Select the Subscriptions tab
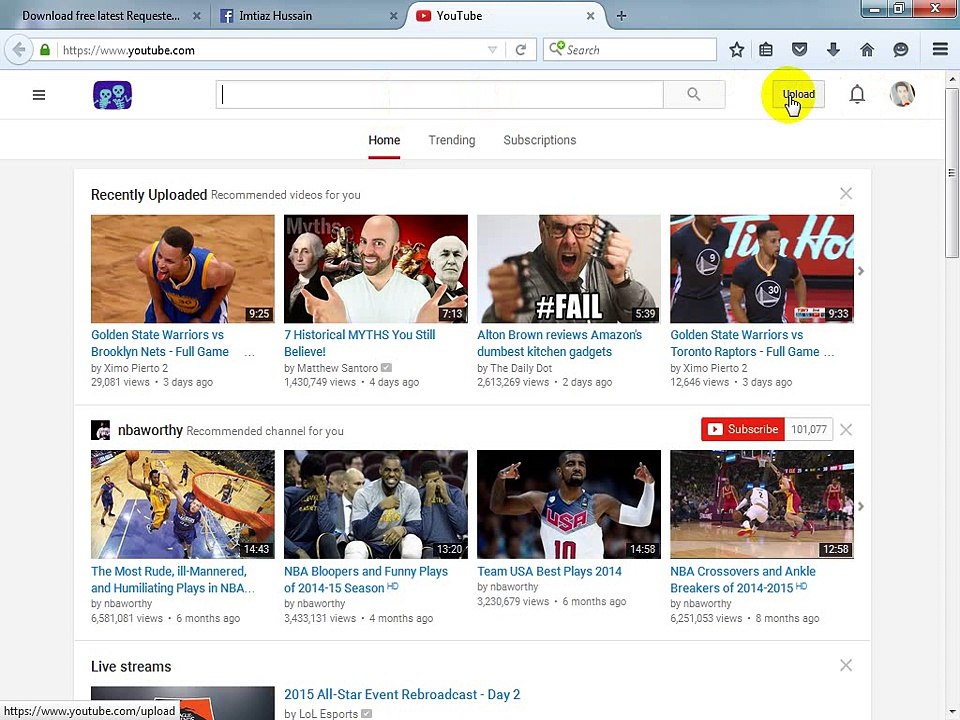Viewport: 960px width, 720px height. pyautogui.click(x=539, y=140)
